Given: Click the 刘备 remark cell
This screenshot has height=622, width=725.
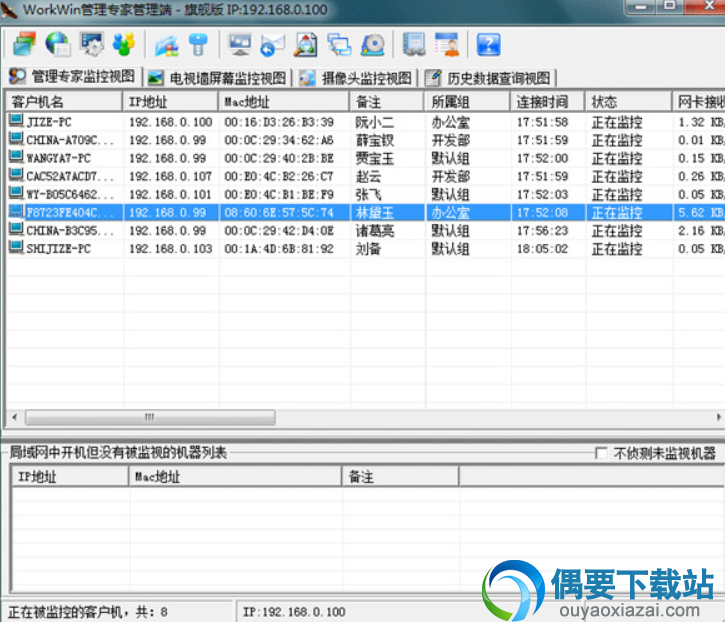Looking at the screenshot, I should pos(368,249).
